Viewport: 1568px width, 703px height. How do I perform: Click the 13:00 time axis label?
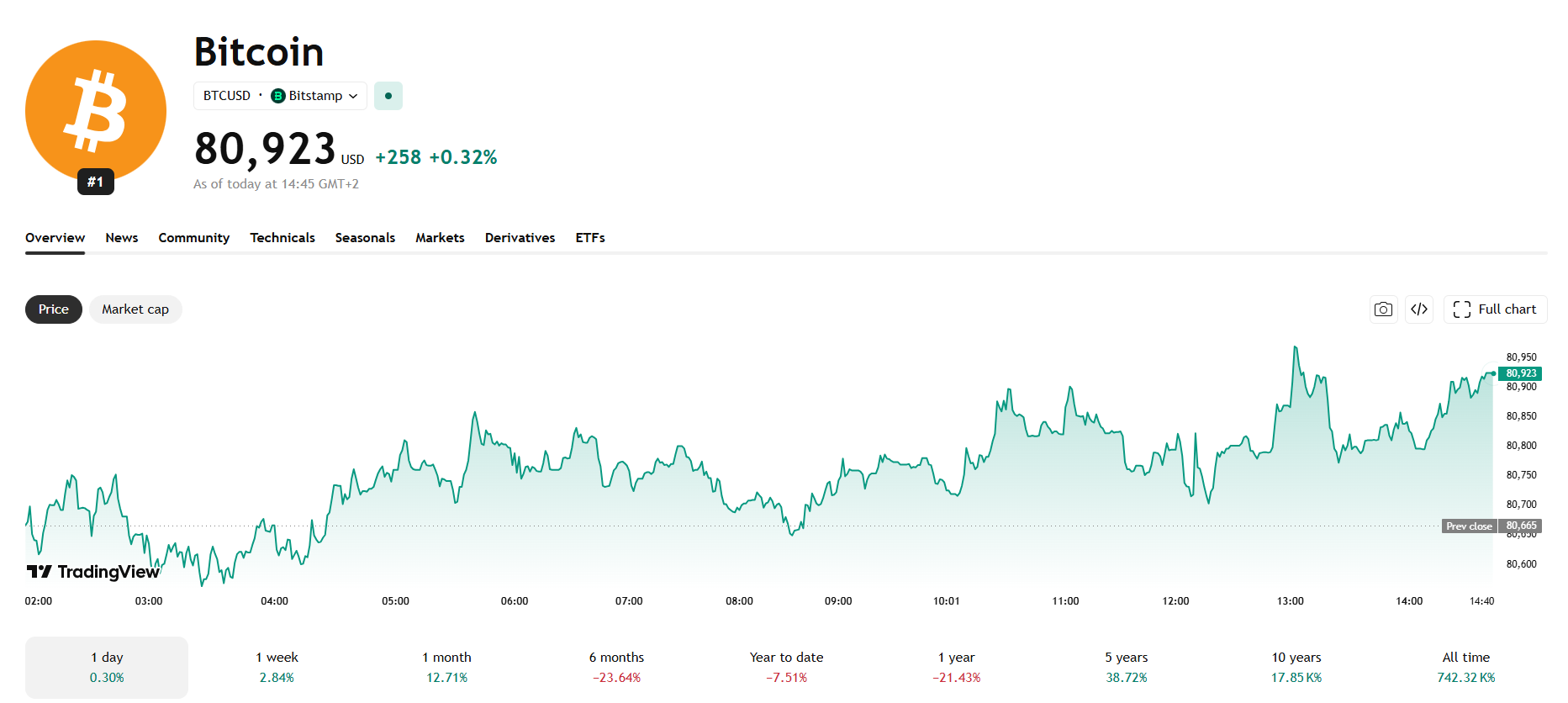[x=1291, y=601]
